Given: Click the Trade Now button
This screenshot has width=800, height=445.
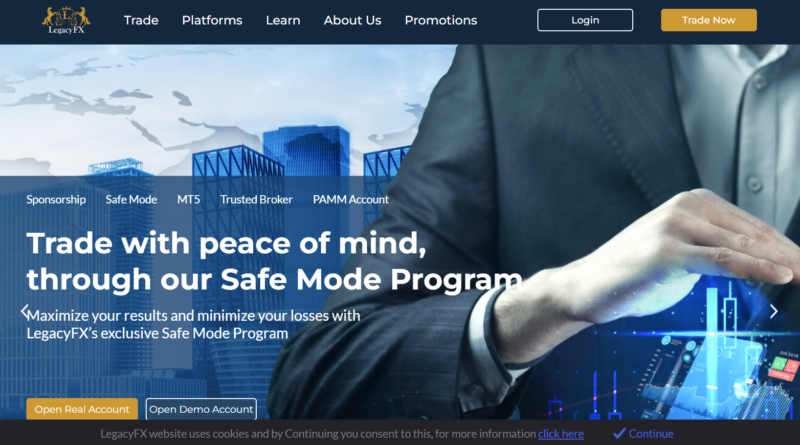Looking at the screenshot, I should click(709, 20).
